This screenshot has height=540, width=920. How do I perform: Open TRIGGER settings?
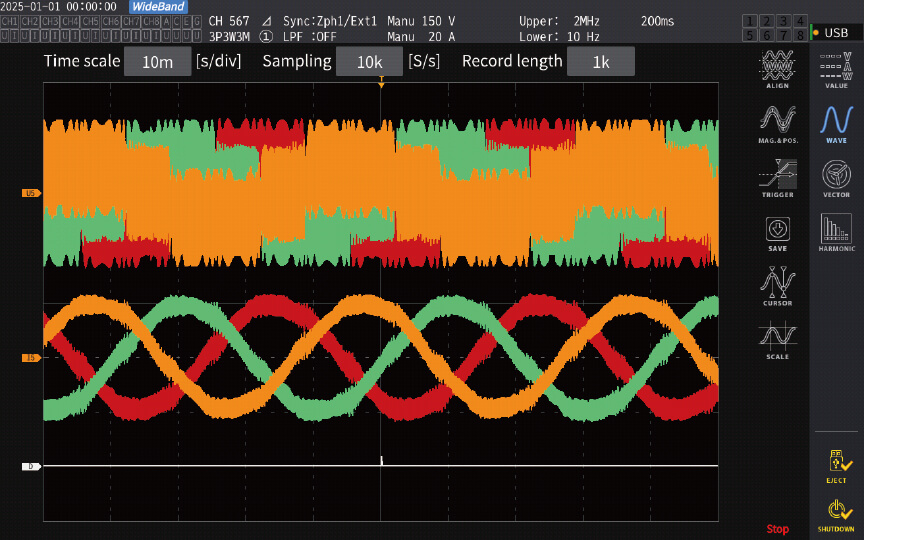pyautogui.click(x=777, y=177)
